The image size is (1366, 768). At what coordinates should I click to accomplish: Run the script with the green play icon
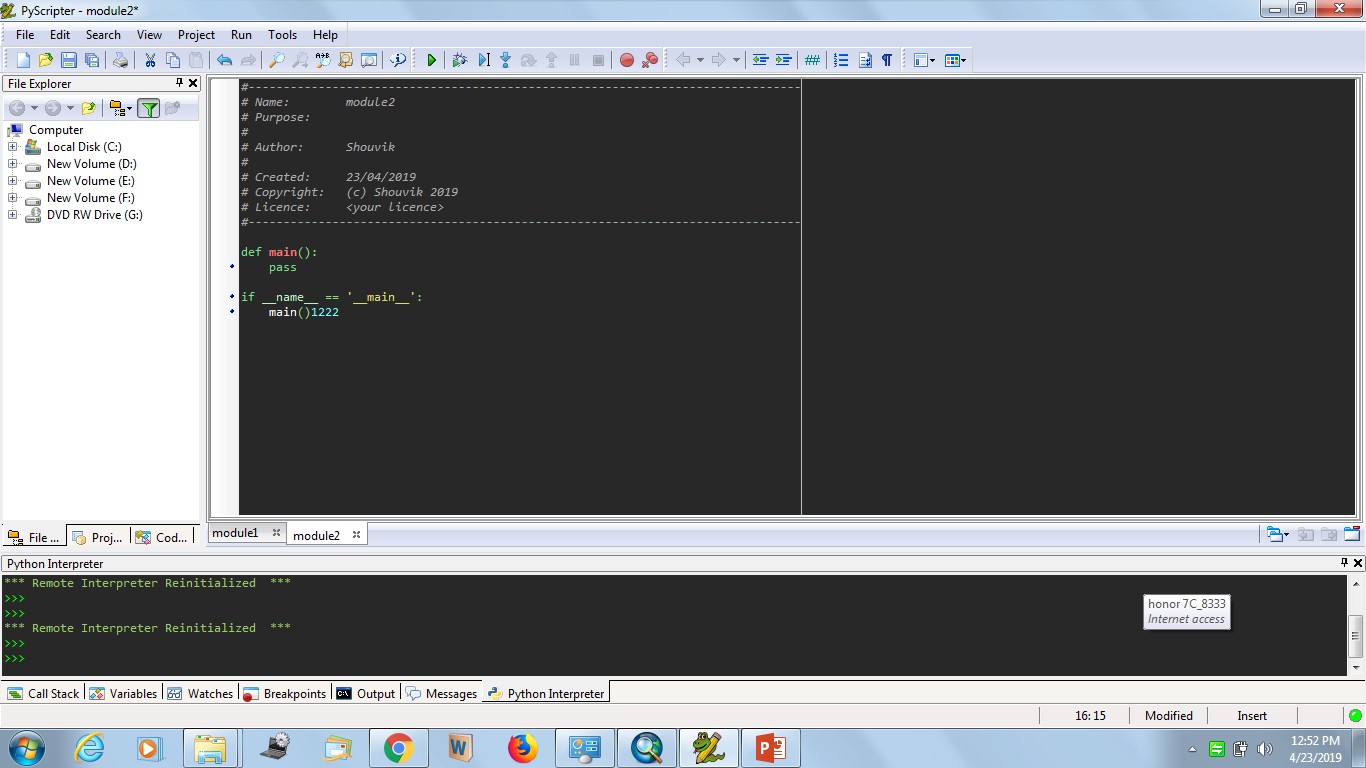pyautogui.click(x=432, y=60)
